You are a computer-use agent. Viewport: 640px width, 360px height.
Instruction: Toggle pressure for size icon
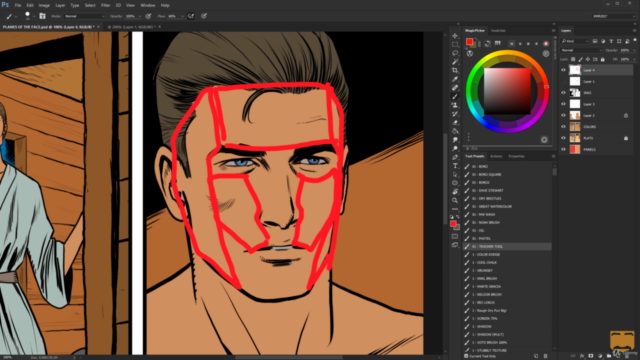(204, 16)
